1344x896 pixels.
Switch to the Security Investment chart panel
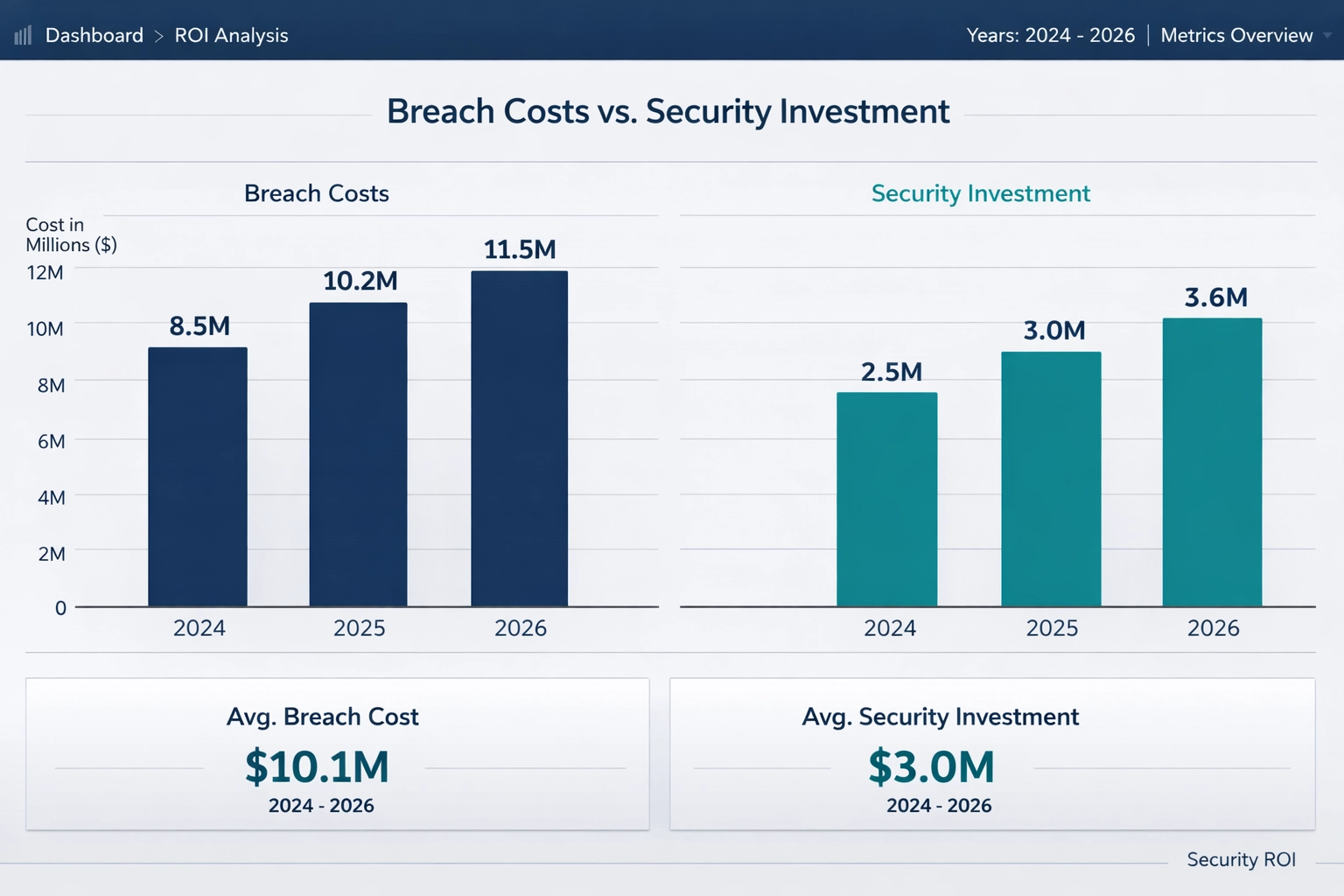pyautogui.click(x=980, y=193)
